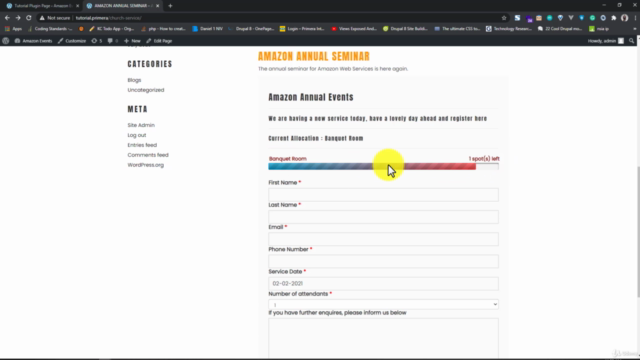Open Amazon Events site menu in admin bar
Screen dimensions: 640x360
point(33,41)
